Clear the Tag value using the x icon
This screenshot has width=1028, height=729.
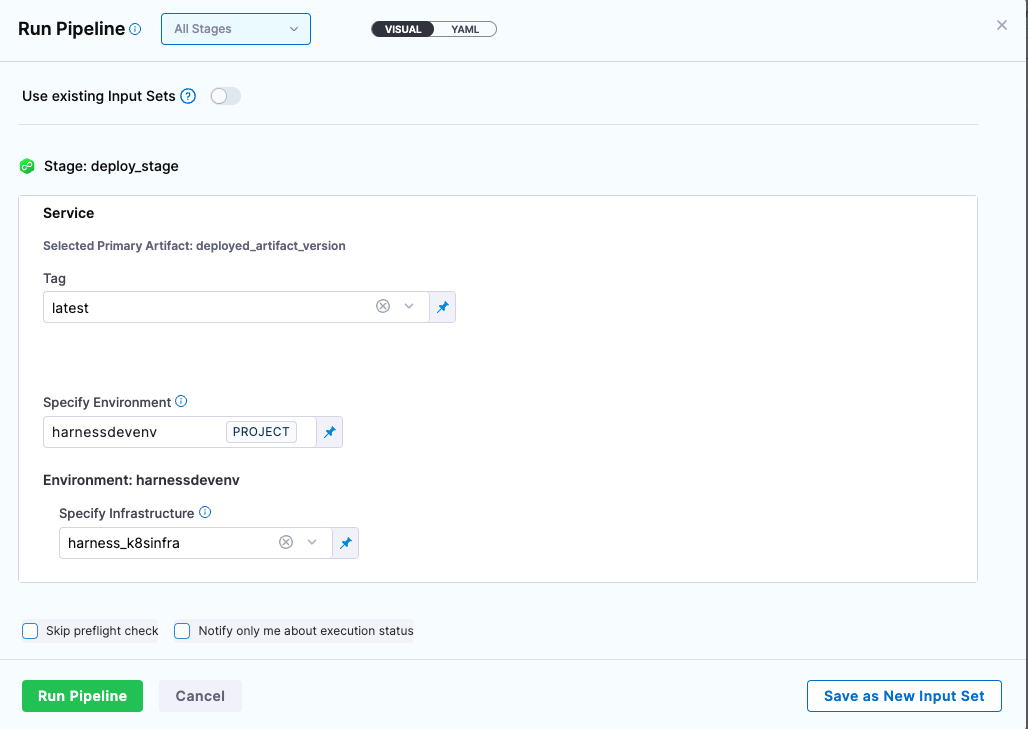[383, 307]
